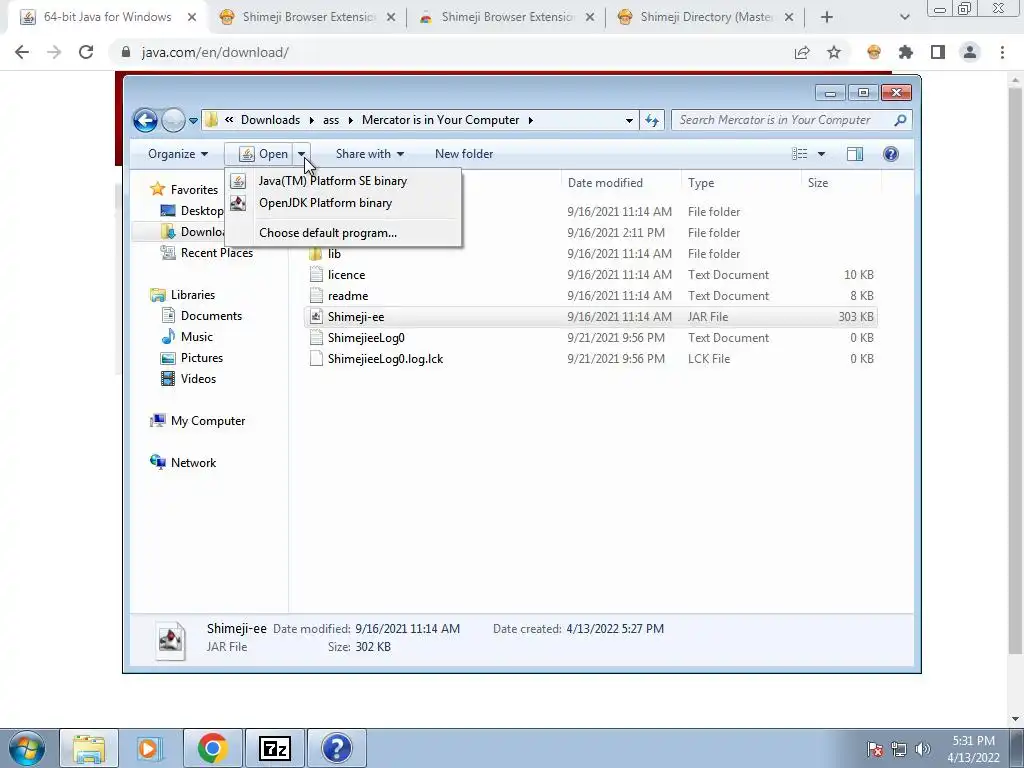Viewport: 1024px width, 768px height.
Task: Click the Open toolbar button
Action: 264,154
